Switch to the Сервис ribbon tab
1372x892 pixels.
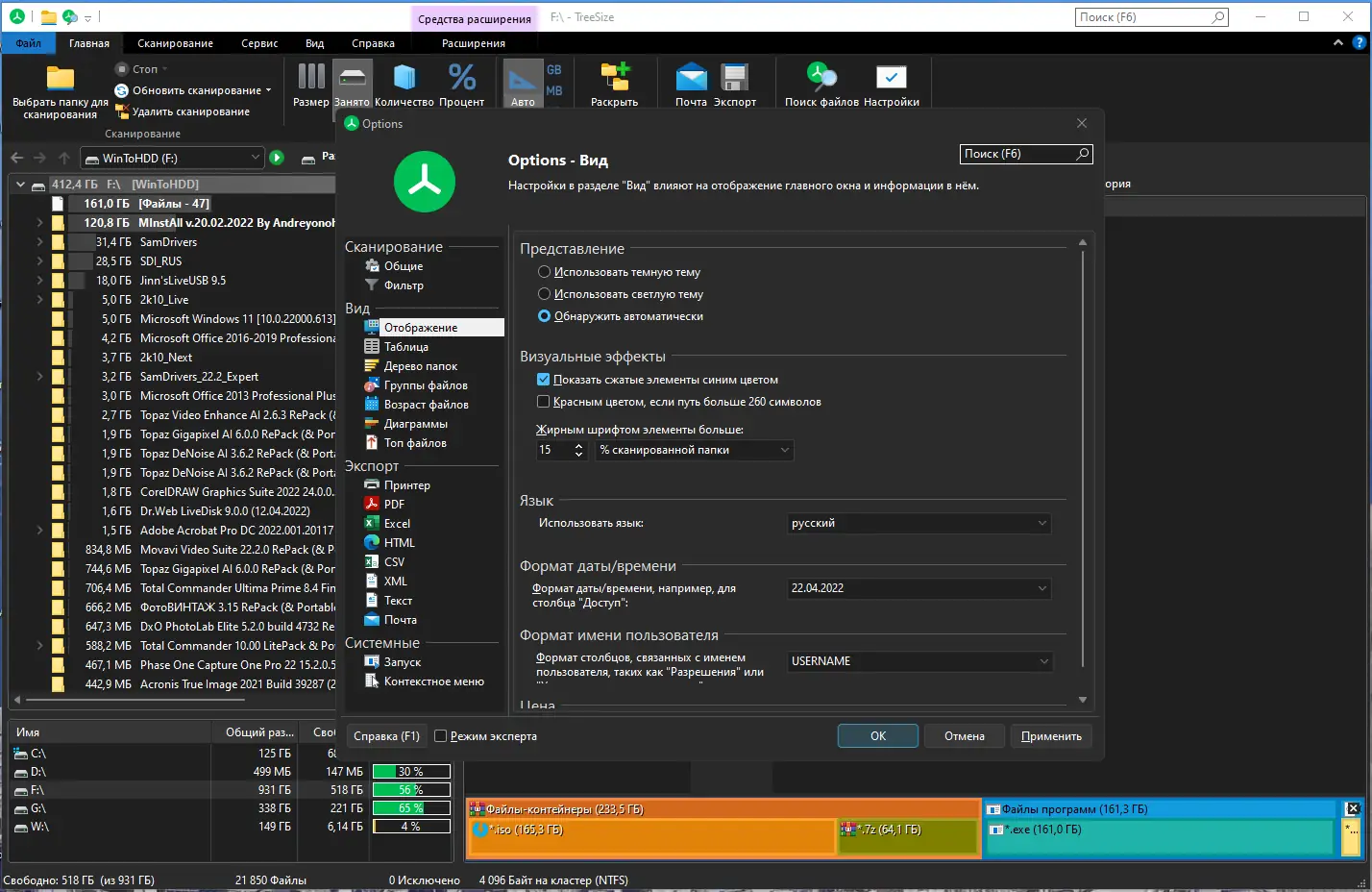click(259, 43)
